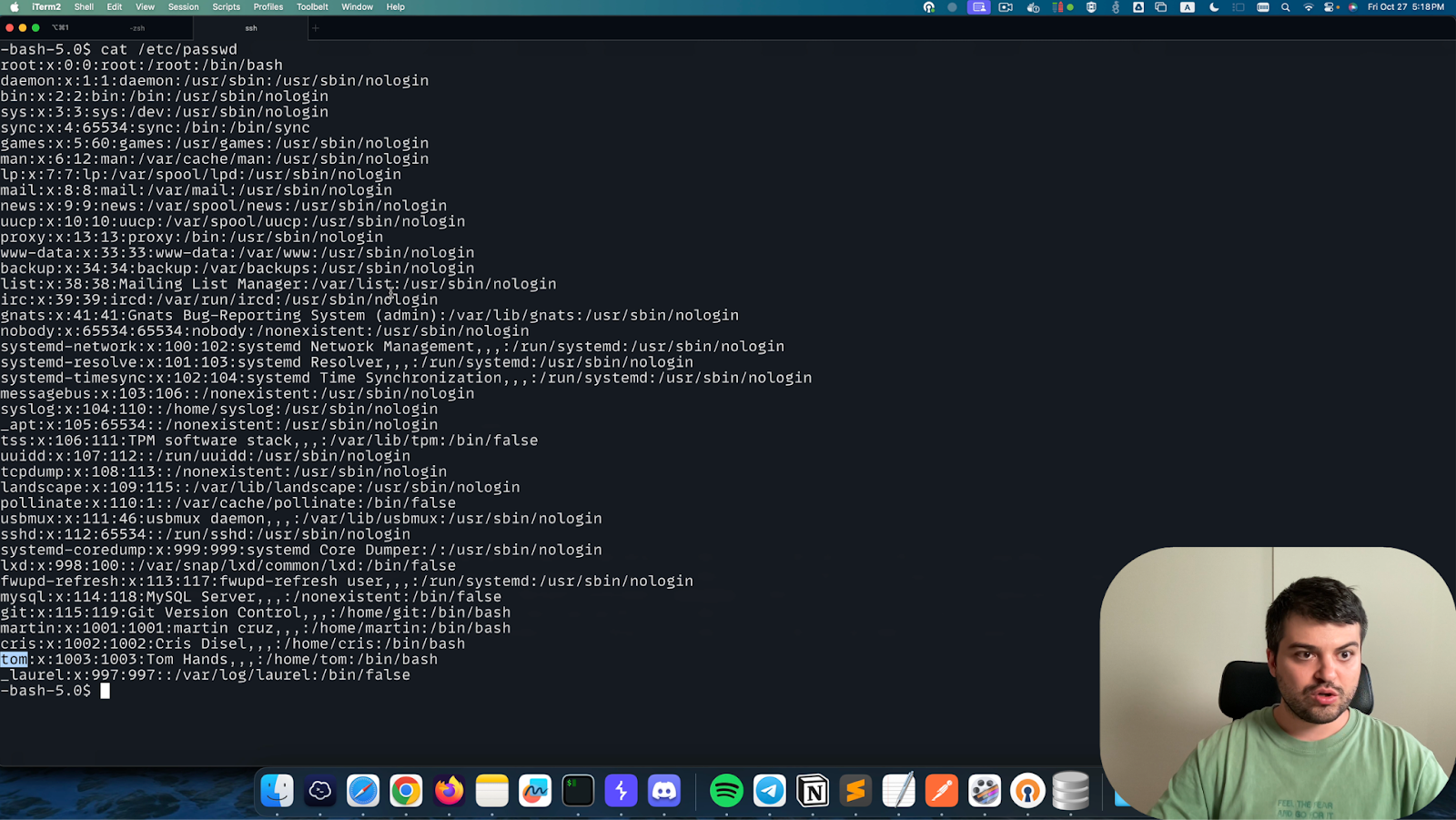
Task: Switch to the -zsh terminal tab
Action: pos(138,28)
